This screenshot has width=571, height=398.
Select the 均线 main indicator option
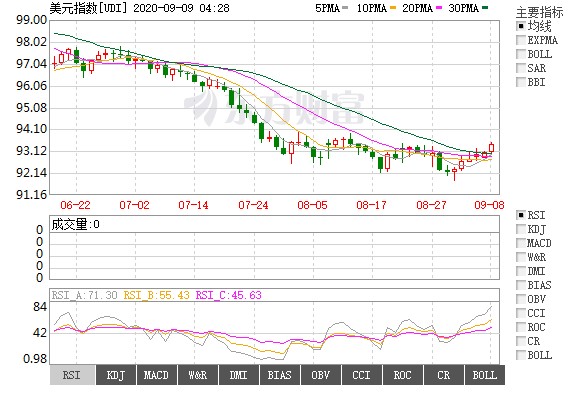[x=521, y=26]
